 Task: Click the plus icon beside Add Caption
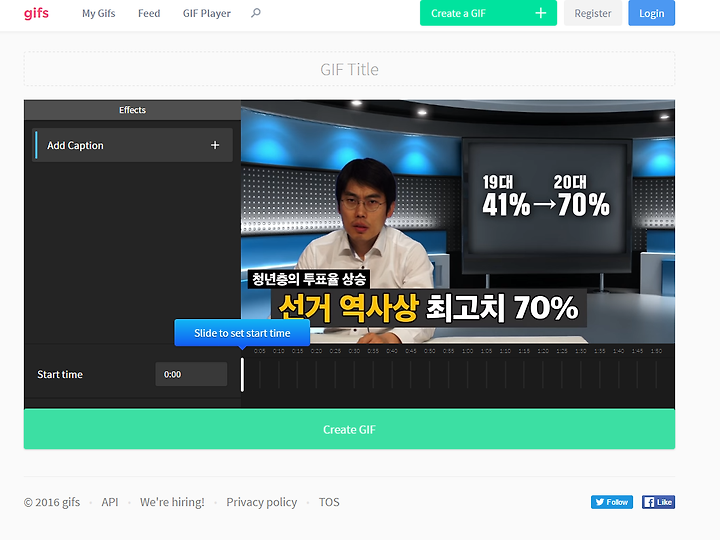pyautogui.click(x=215, y=145)
